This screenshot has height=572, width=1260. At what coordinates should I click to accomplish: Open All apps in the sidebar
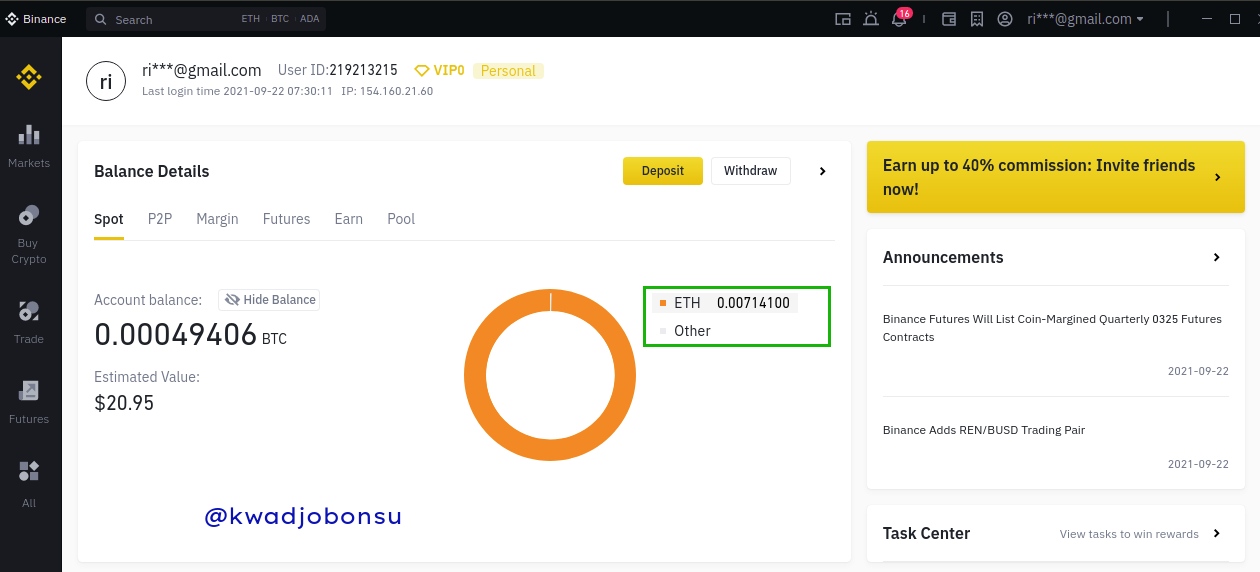coord(29,484)
